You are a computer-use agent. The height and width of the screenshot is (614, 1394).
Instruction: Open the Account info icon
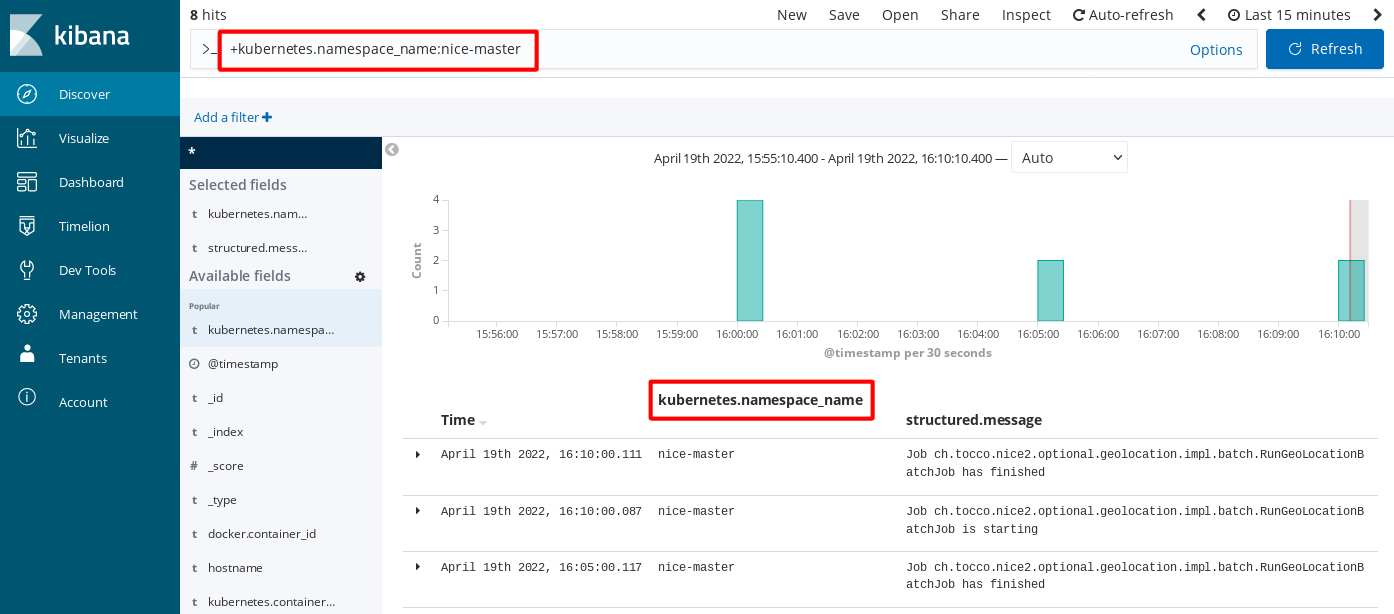coord(27,397)
